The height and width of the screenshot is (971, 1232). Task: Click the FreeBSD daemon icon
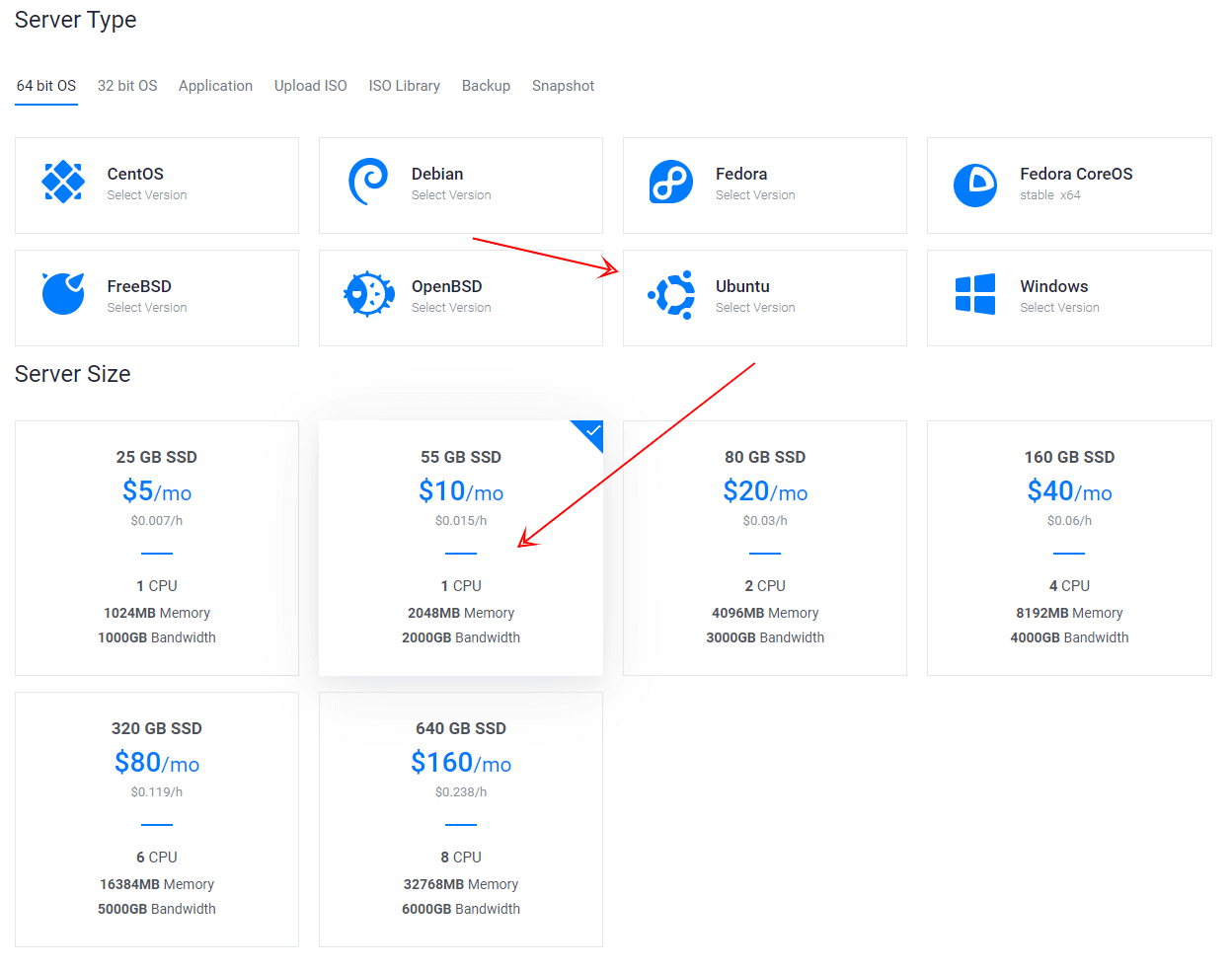pyautogui.click(x=63, y=294)
